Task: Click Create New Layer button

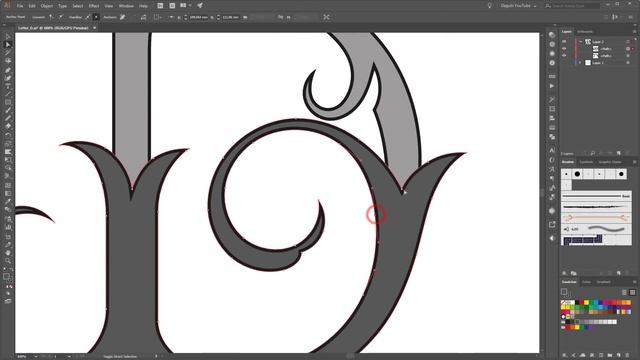Action: click(x=619, y=153)
